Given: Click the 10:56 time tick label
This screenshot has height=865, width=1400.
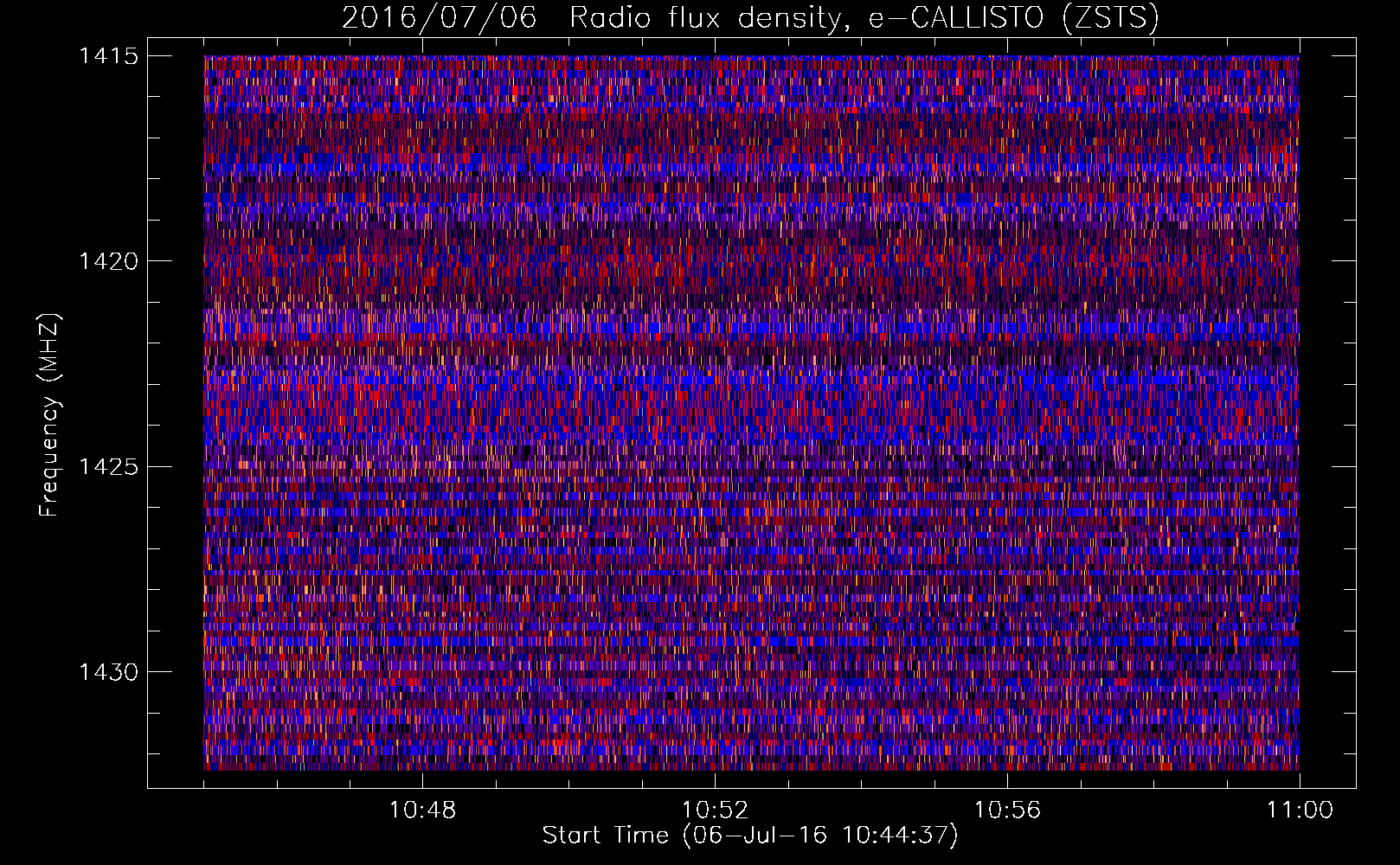Looking at the screenshot, I should 1007,811.
